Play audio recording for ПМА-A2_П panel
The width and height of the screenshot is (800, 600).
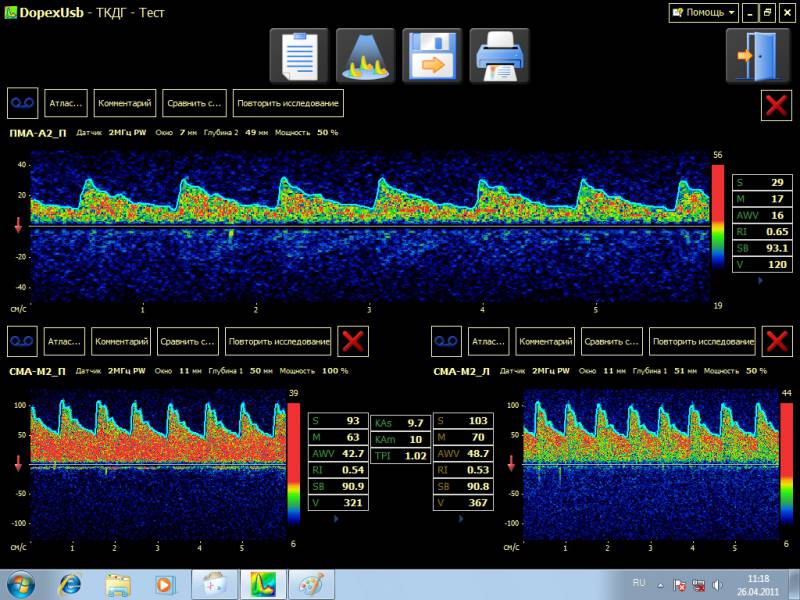coord(22,103)
